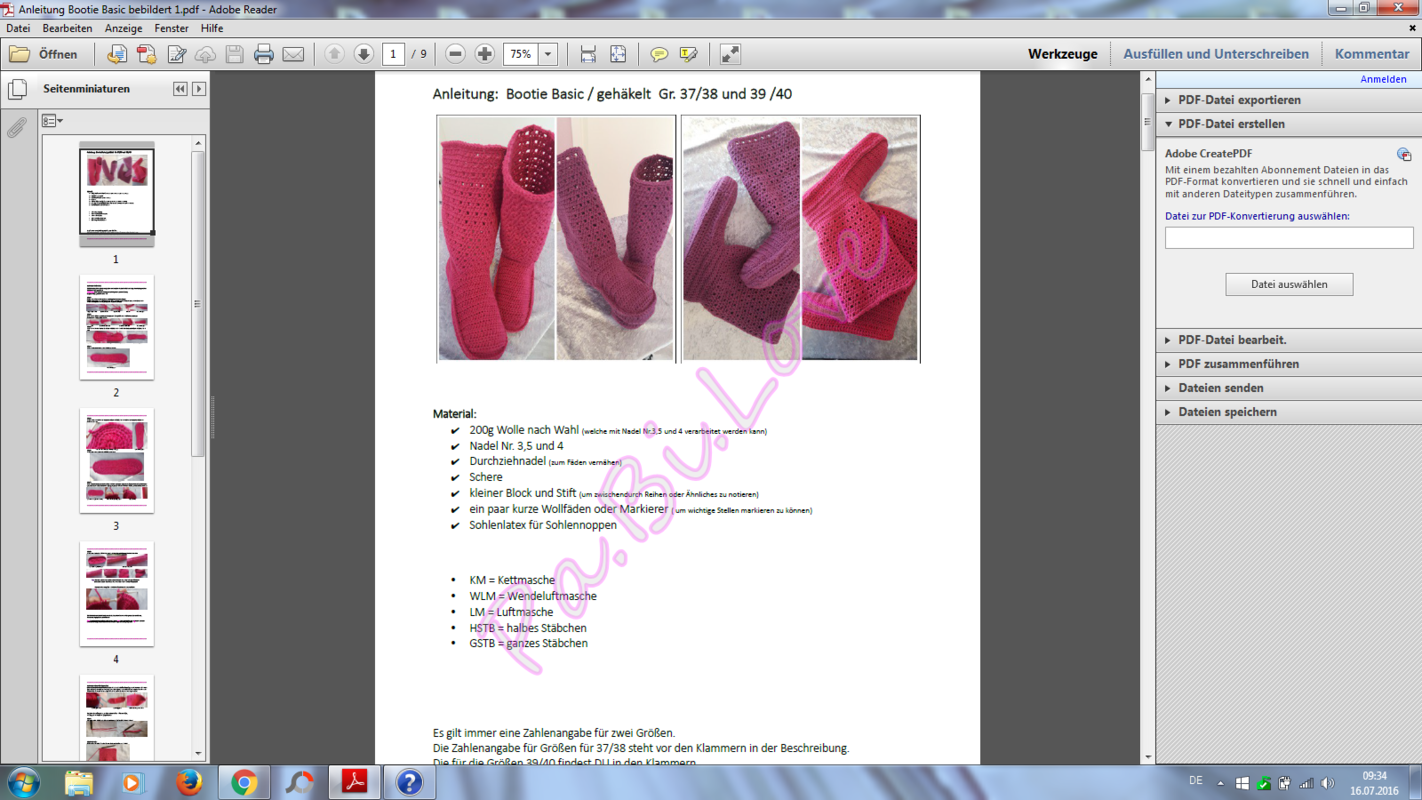Toggle the page thumbnails panel icon
The image size is (1422, 800).
[17, 90]
